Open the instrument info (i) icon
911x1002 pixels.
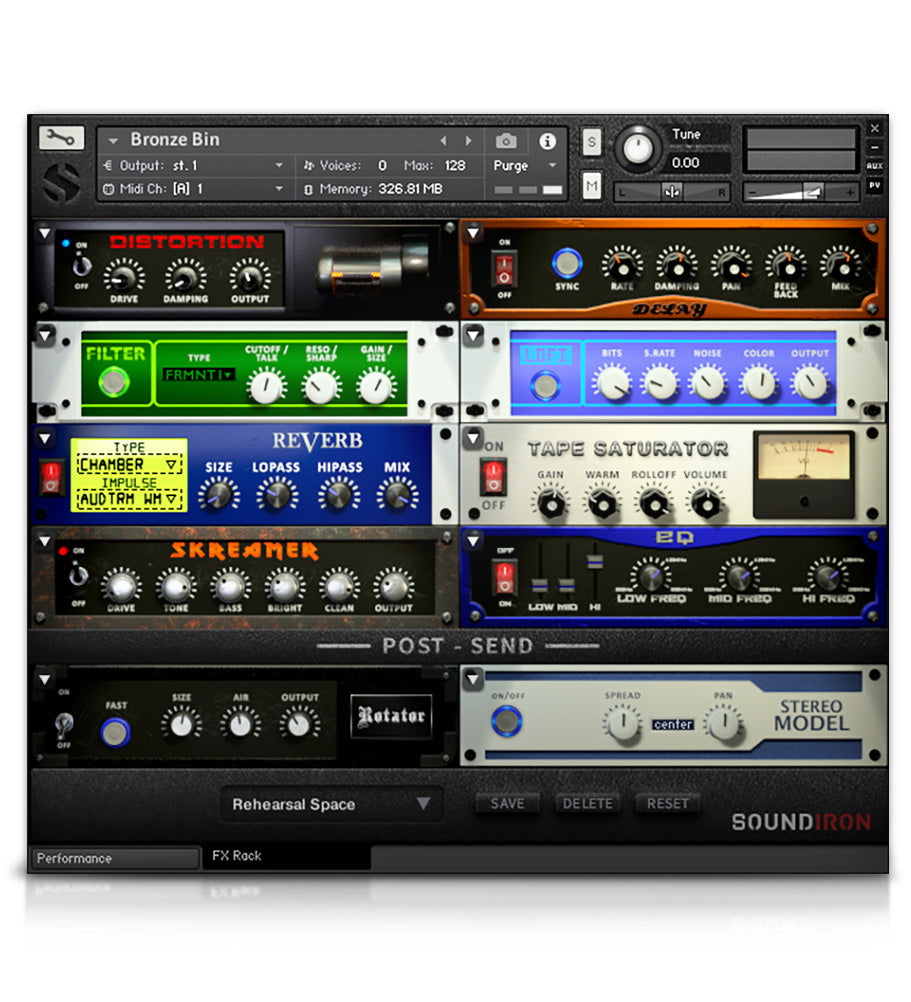tap(546, 141)
